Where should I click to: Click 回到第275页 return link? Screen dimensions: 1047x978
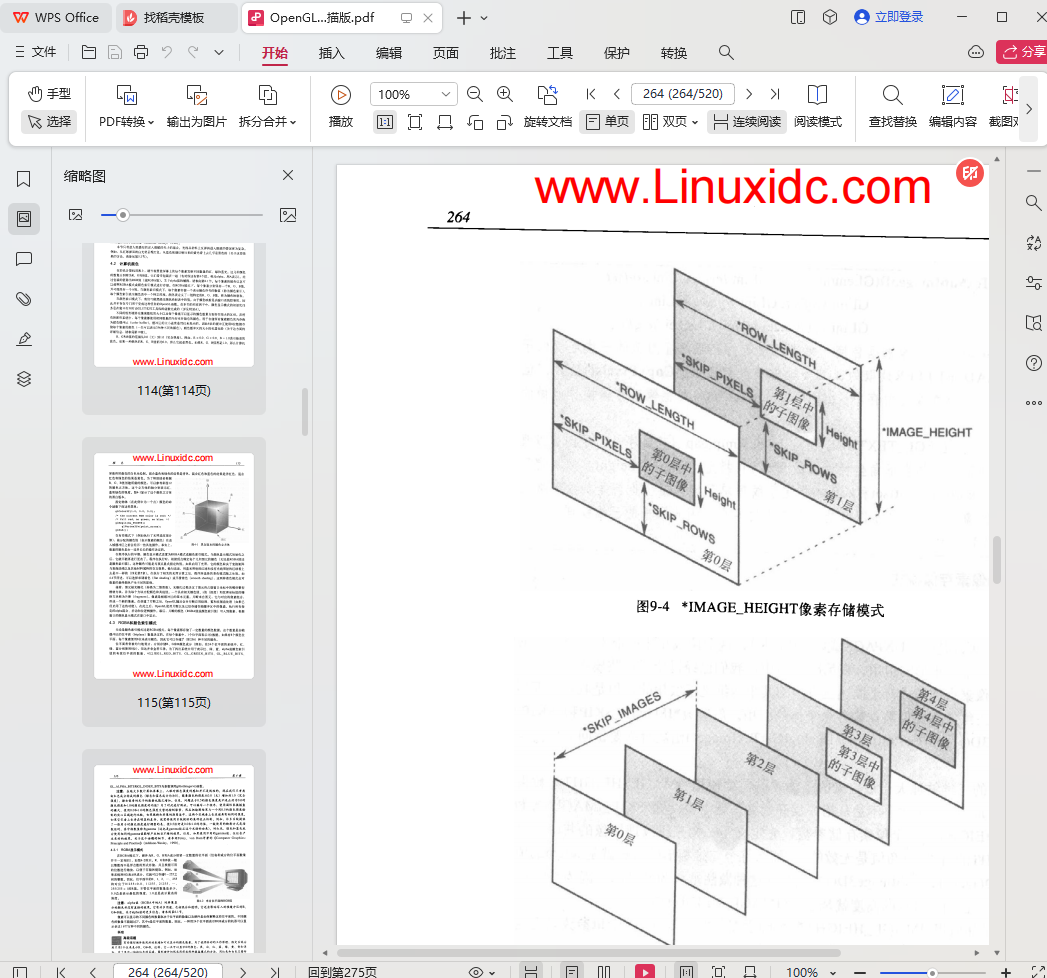343,972
